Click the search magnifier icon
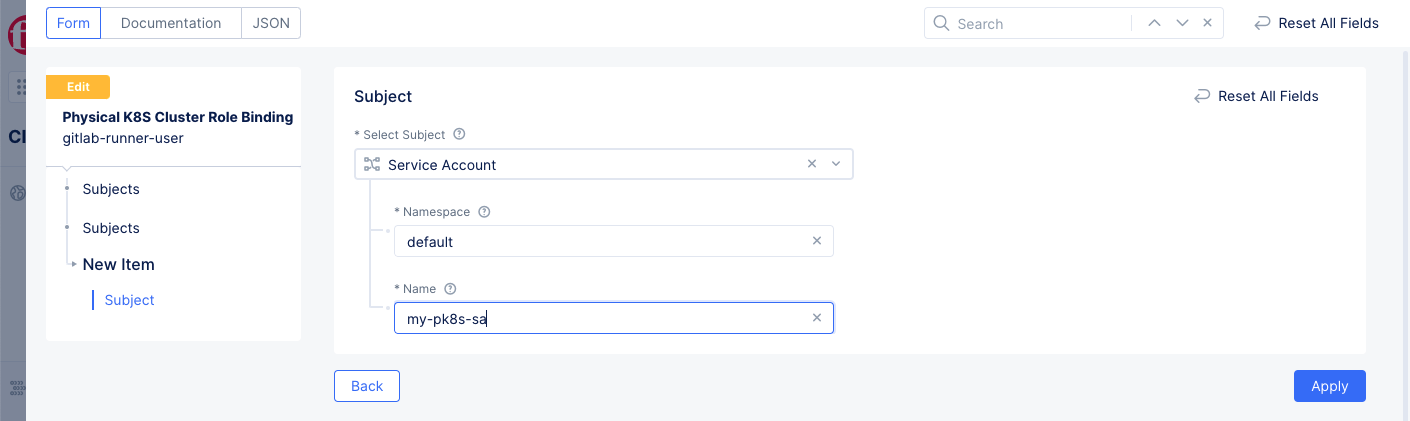 pos(941,23)
